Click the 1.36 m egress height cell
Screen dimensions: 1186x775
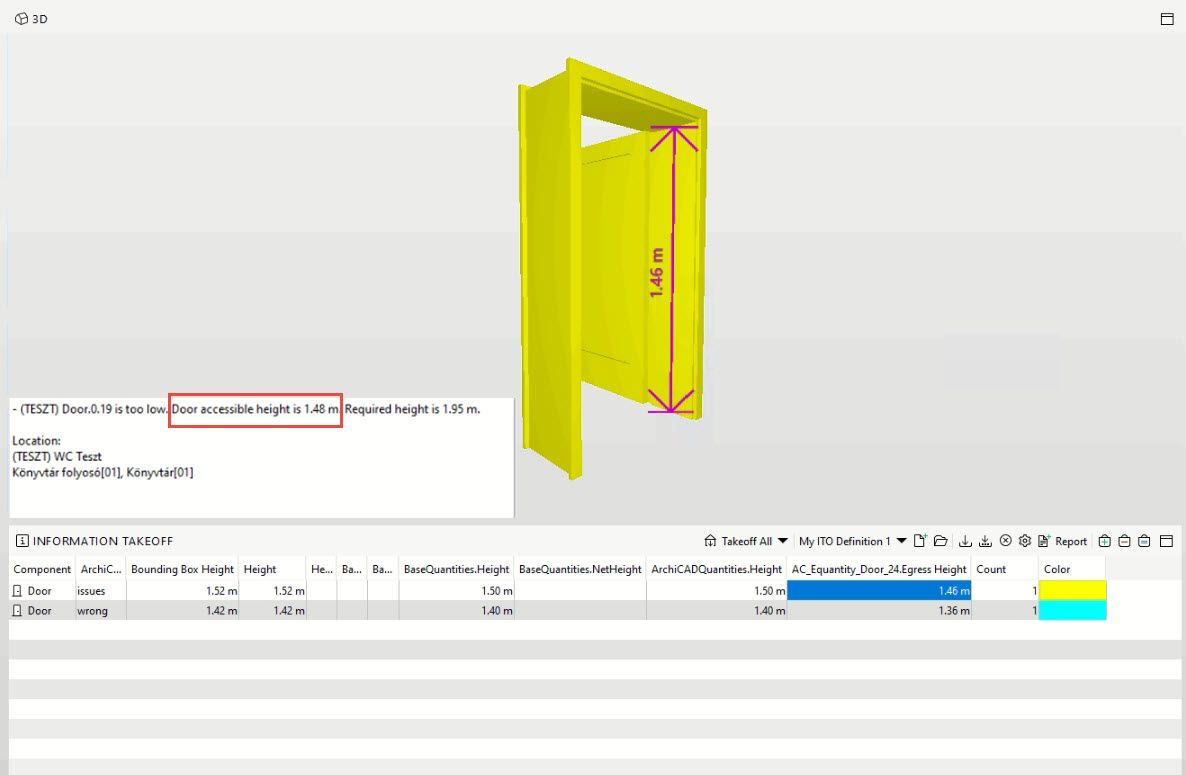coord(879,610)
